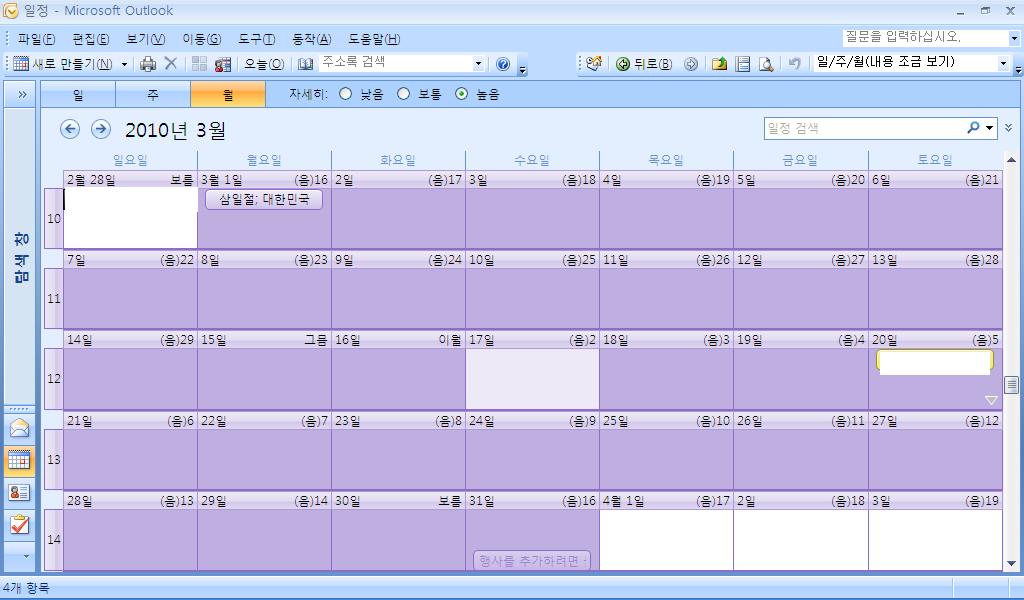The height and width of the screenshot is (600, 1024).
Task: Click the new appointment box on the 20th
Action: tap(935, 362)
